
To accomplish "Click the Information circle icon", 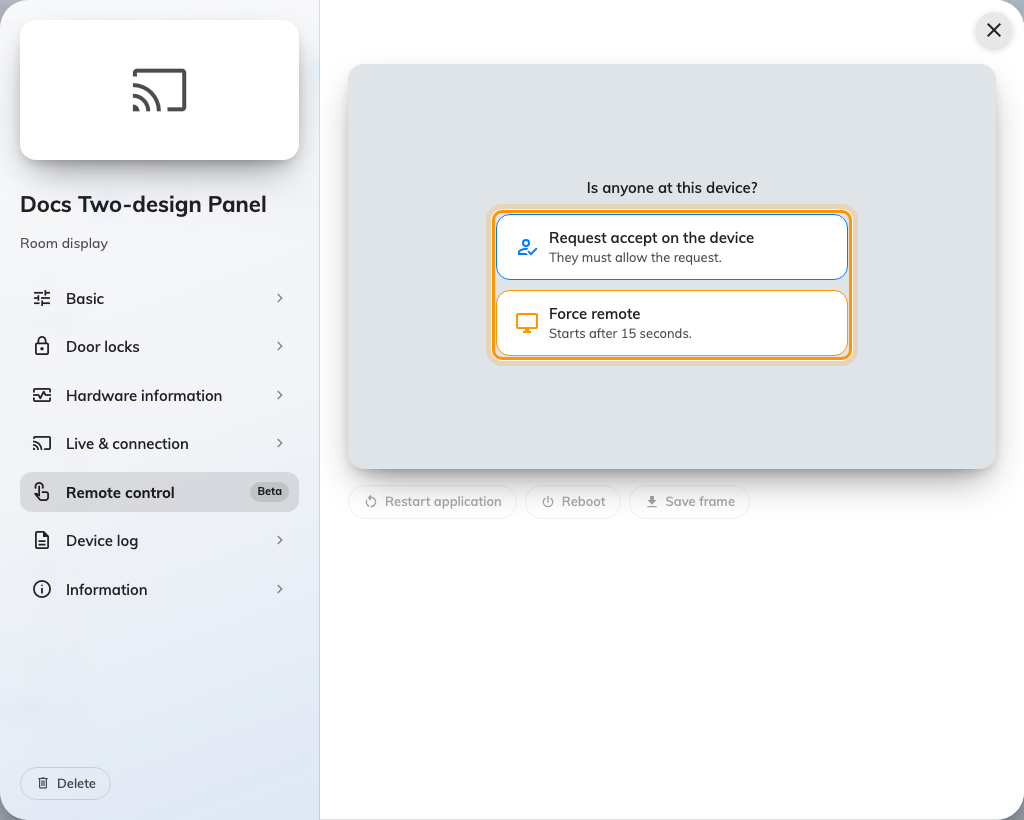I will pos(42,589).
